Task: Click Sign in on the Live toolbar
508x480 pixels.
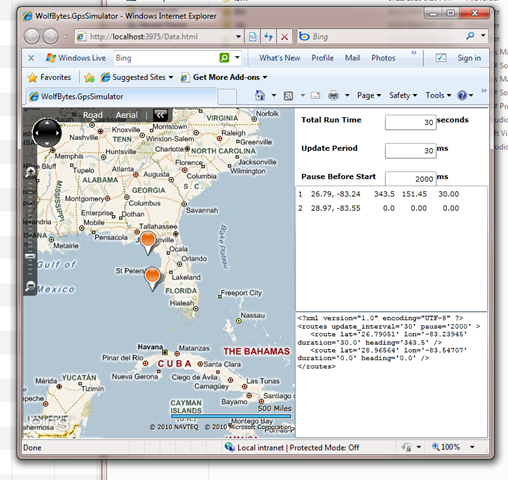Action: pyautogui.click(x=469, y=58)
